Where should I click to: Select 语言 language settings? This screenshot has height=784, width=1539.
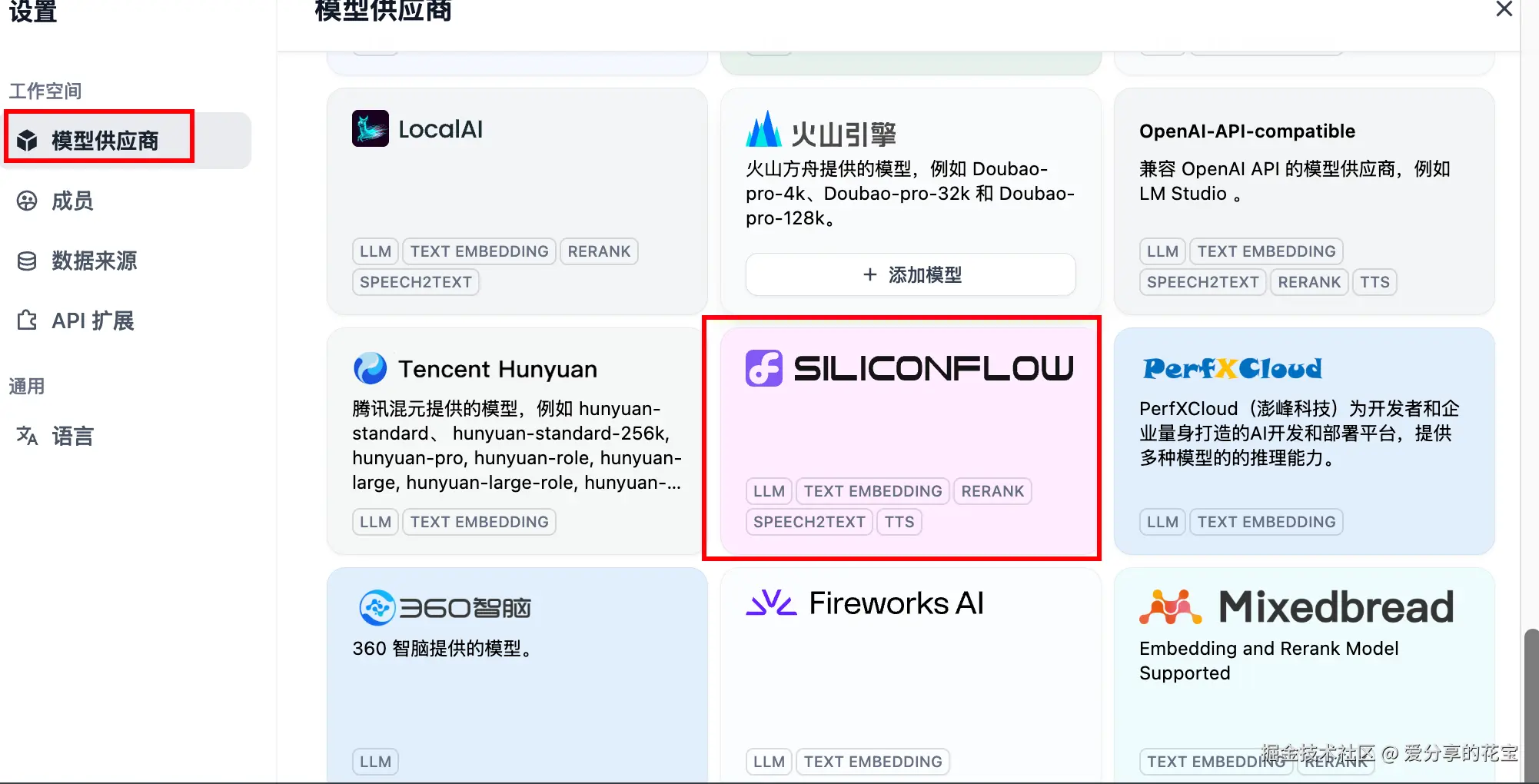72,436
